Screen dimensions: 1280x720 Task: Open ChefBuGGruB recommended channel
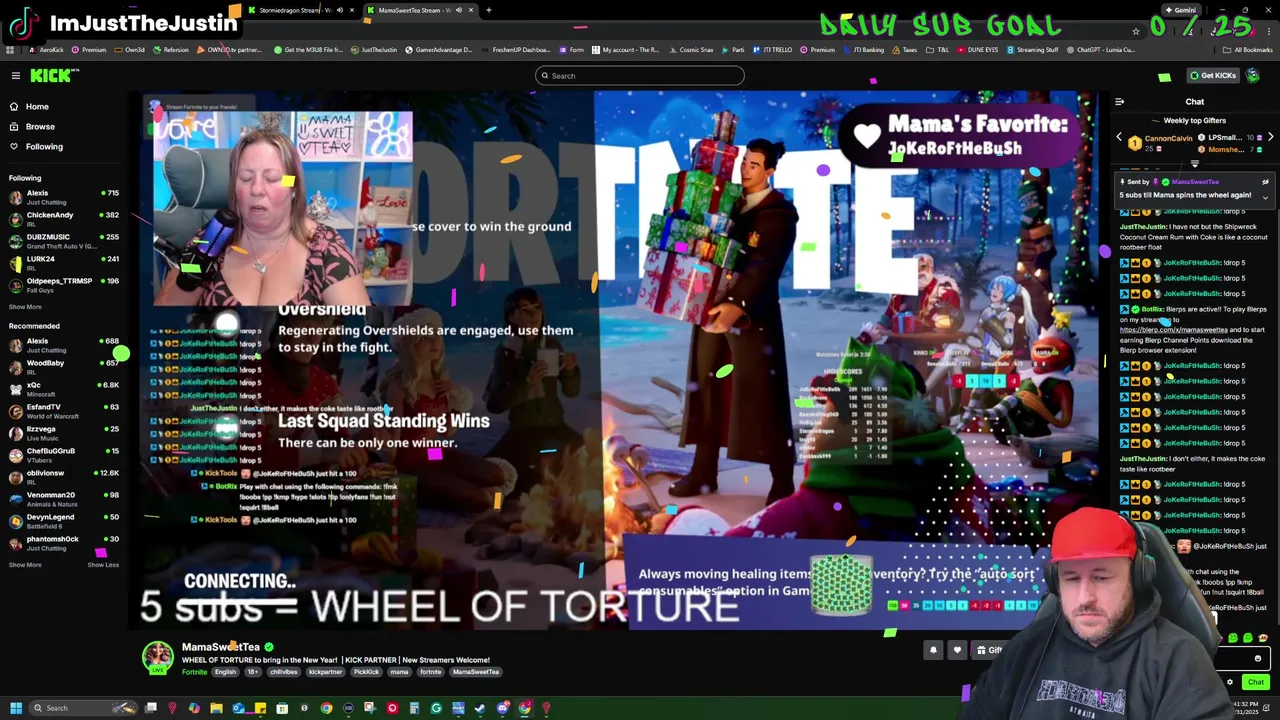pyautogui.click(x=62, y=454)
